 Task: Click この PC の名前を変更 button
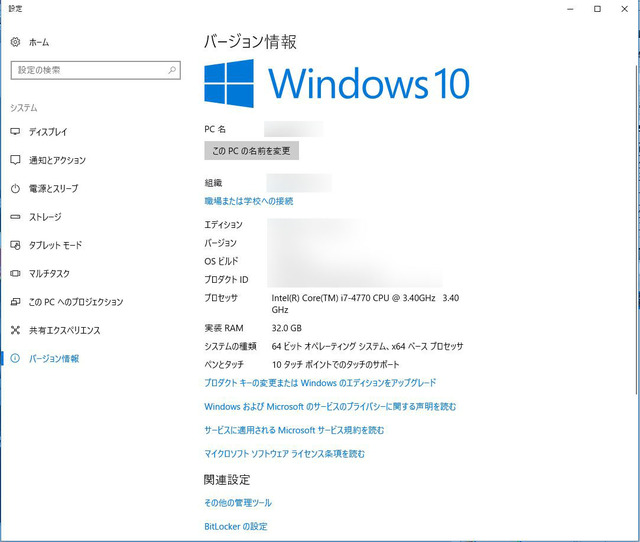click(x=251, y=151)
